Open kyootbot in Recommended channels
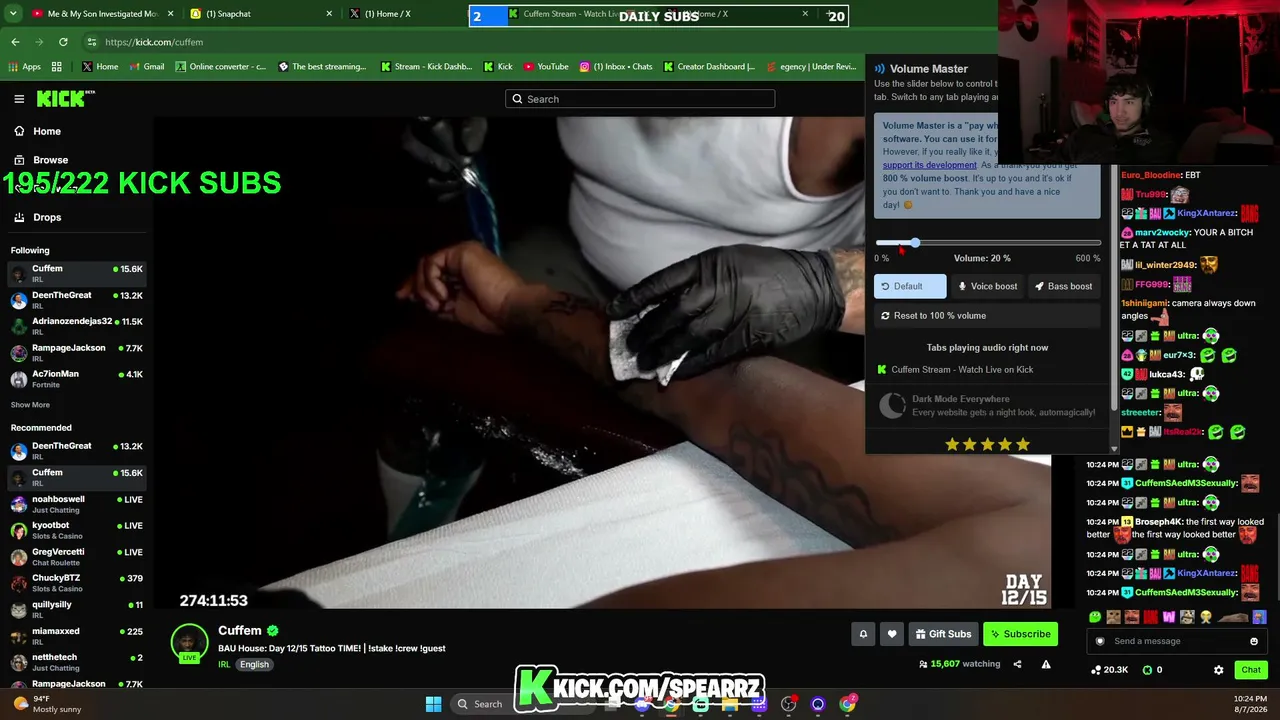The width and height of the screenshot is (1280, 720). (76, 530)
